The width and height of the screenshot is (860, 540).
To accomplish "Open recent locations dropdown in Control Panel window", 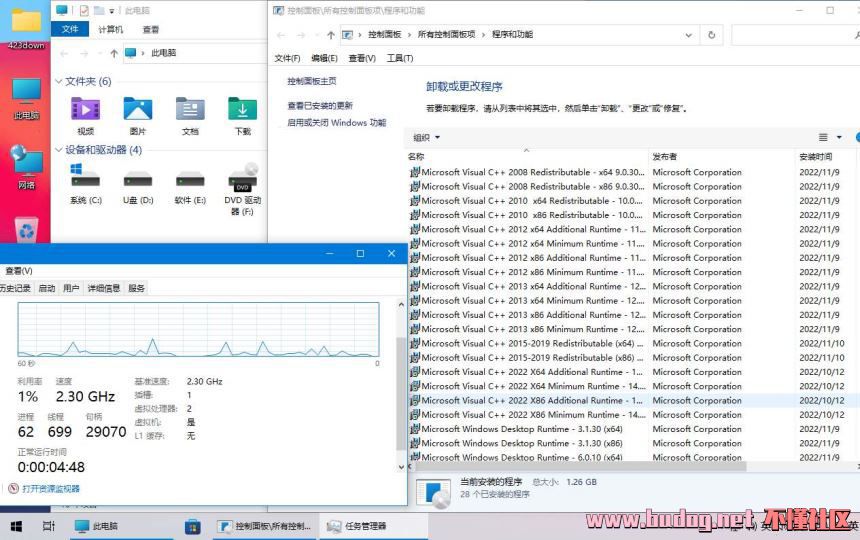I will coord(316,35).
